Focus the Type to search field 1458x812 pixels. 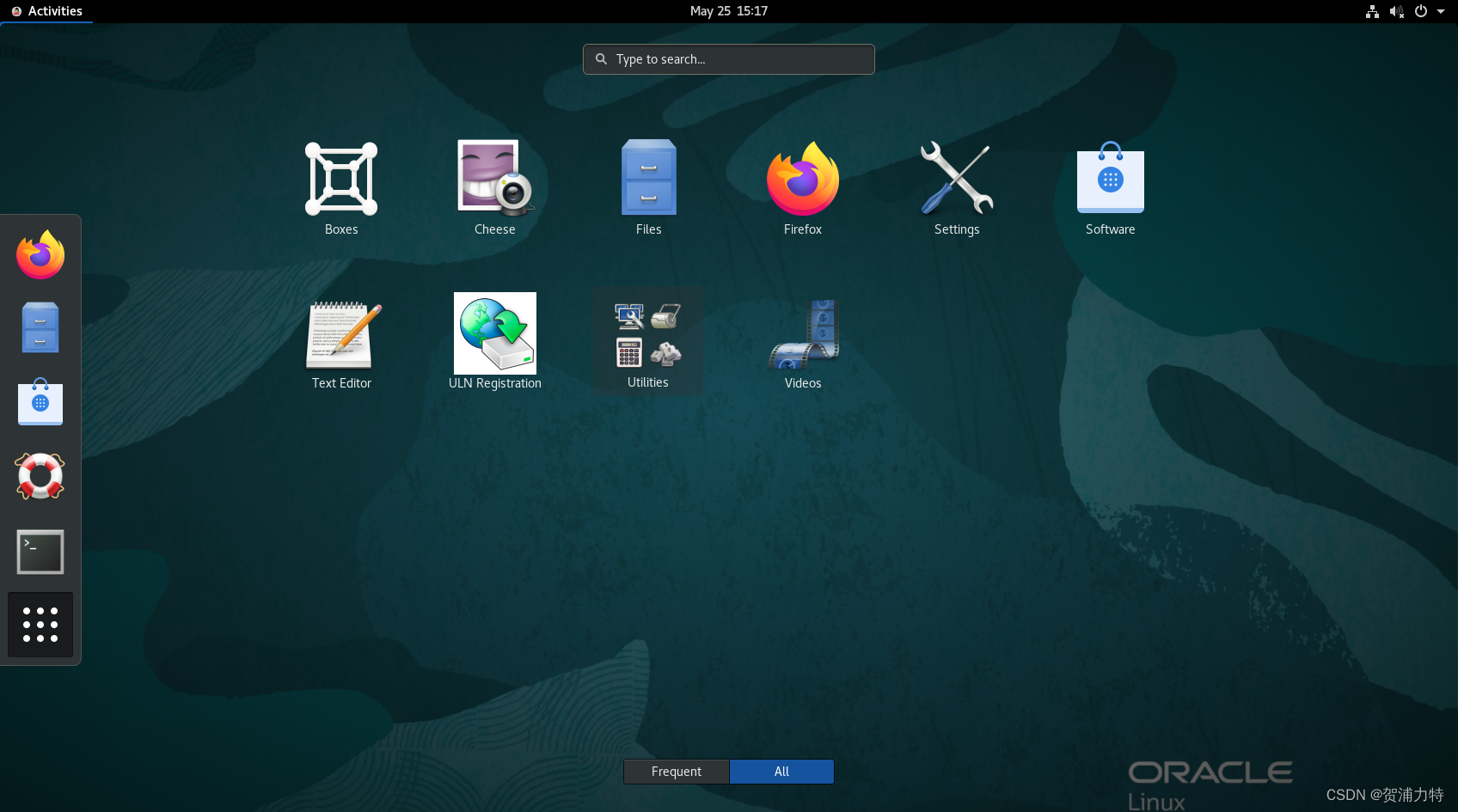[x=729, y=59]
